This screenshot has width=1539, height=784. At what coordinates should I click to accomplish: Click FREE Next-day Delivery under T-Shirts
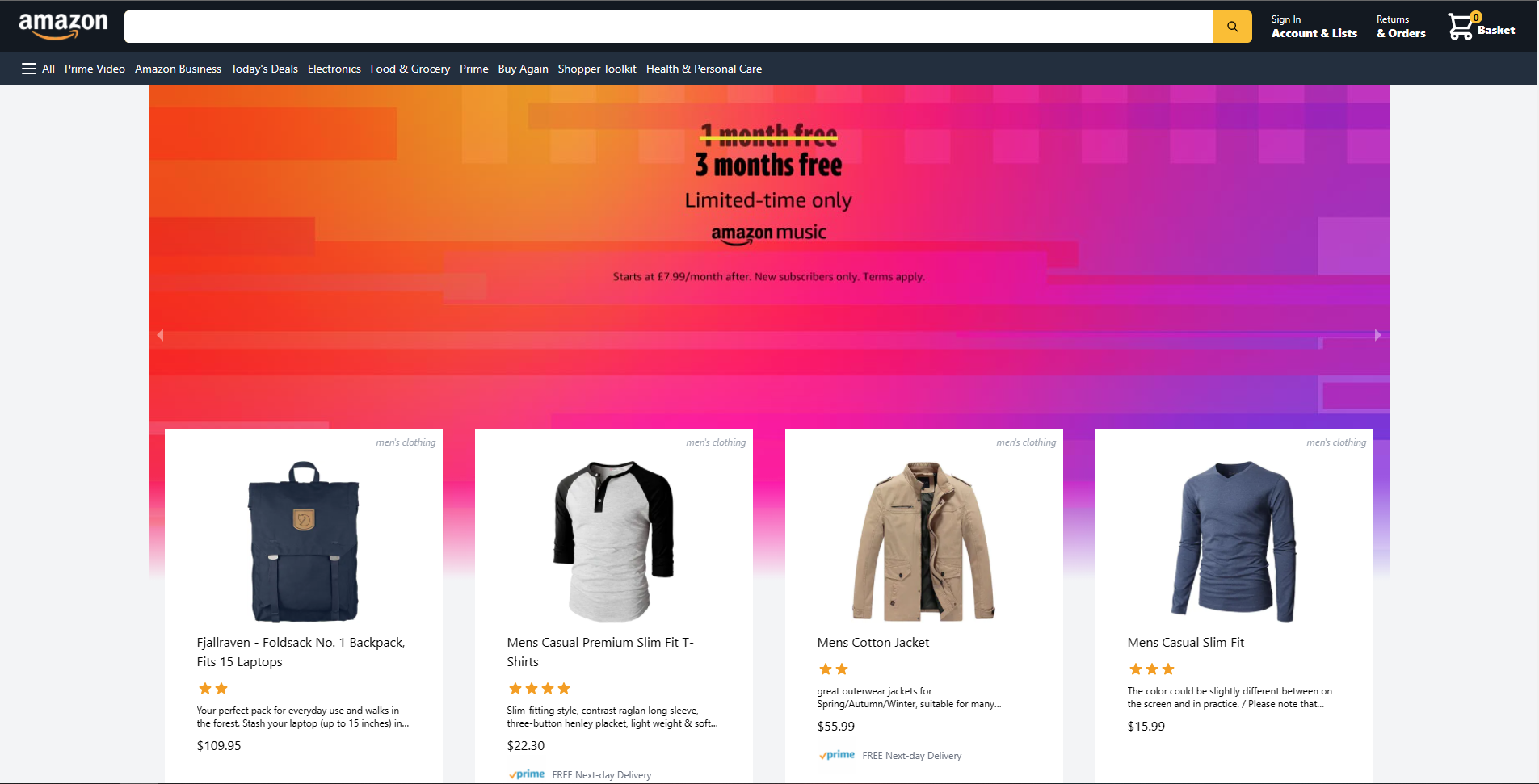click(601, 775)
